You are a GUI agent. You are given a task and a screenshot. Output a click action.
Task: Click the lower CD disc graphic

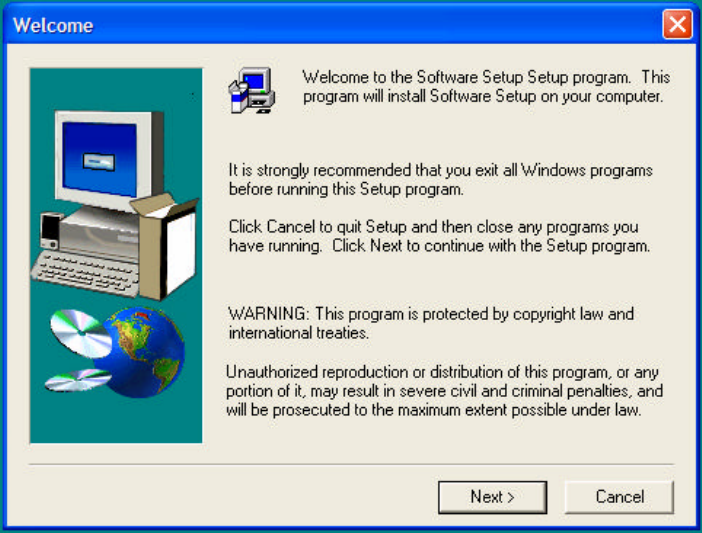tap(78, 380)
